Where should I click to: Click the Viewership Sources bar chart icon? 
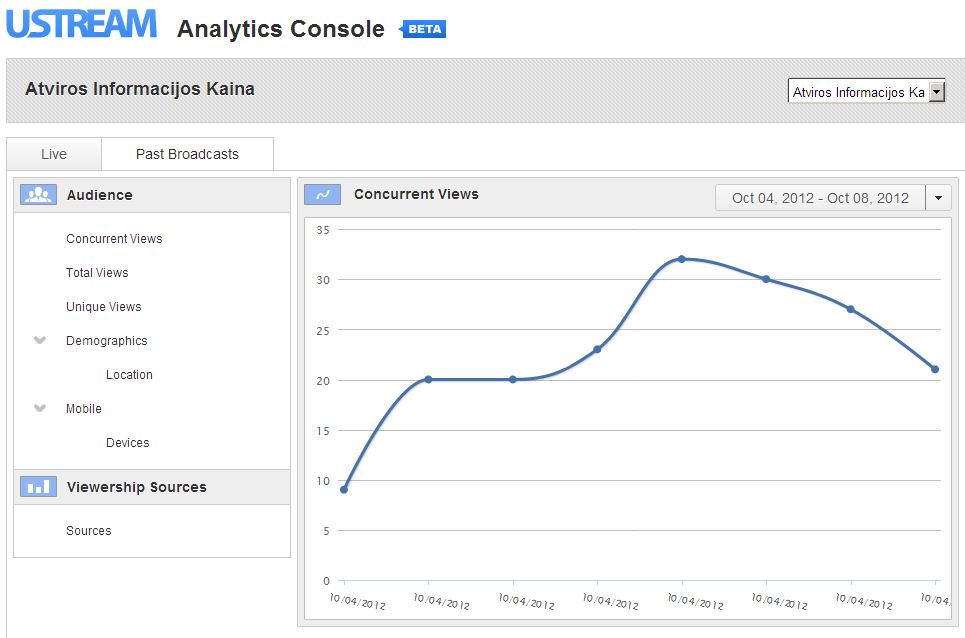coord(38,487)
